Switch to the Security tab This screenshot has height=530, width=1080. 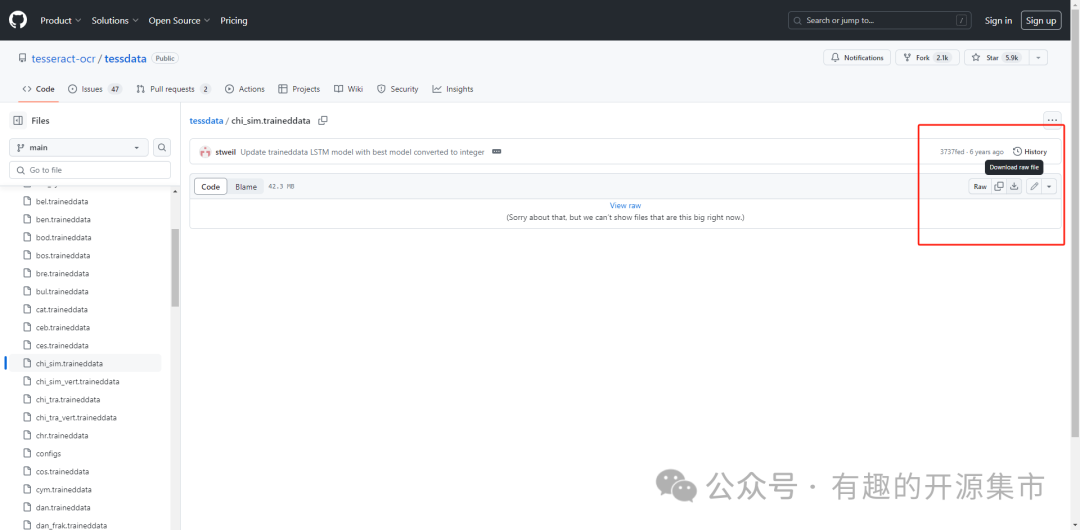pyautogui.click(x=397, y=89)
